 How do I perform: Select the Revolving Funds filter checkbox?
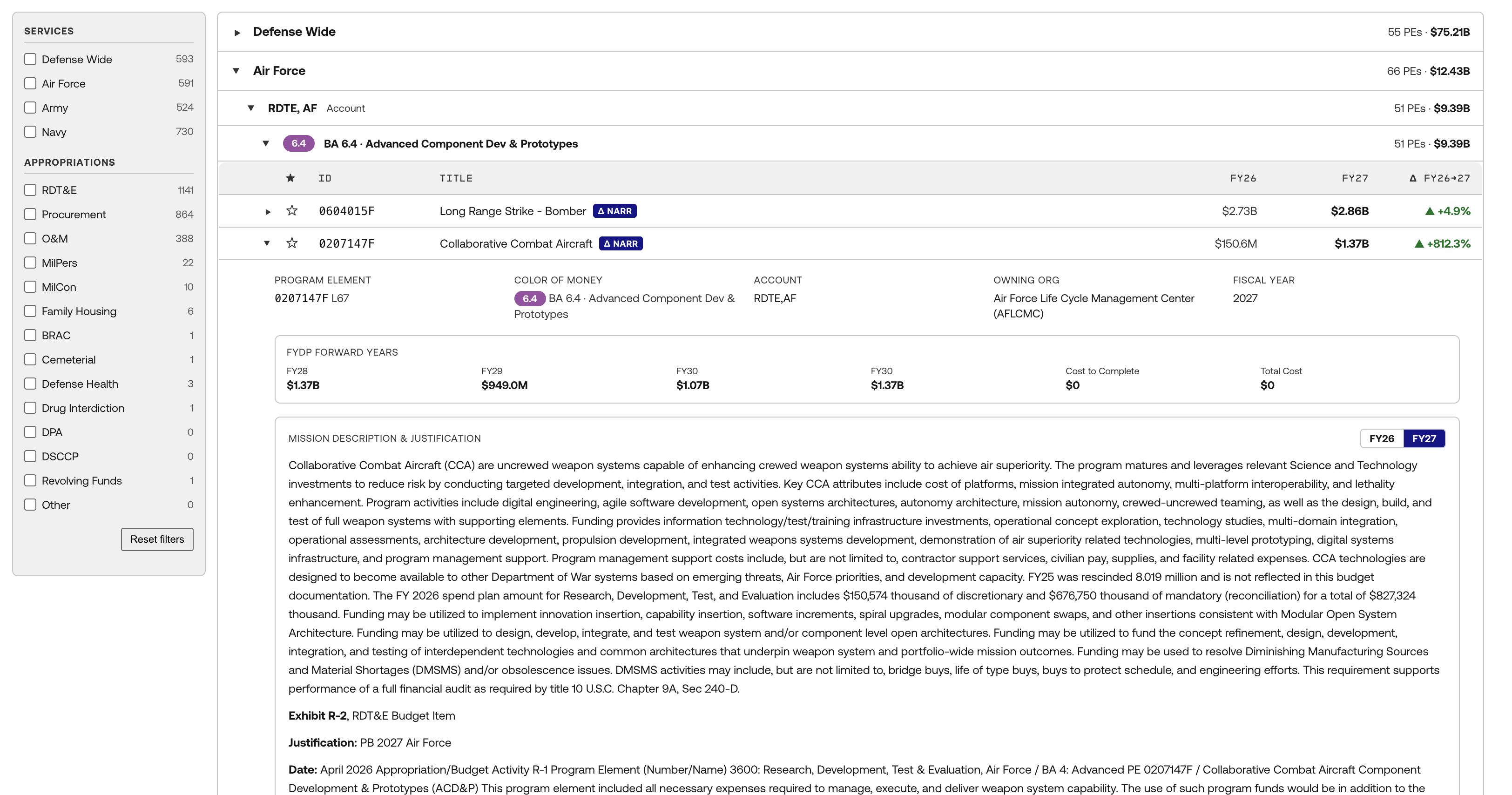[x=31, y=480]
